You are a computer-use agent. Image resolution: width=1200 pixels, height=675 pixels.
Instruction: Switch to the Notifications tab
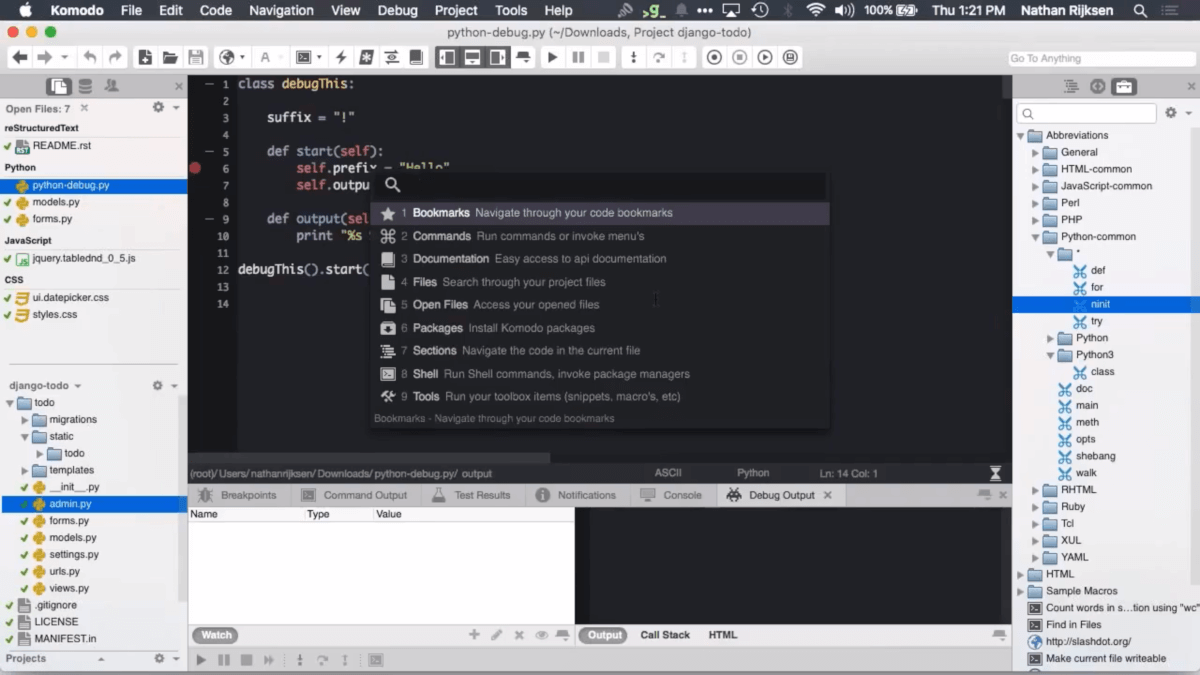pos(576,495)
